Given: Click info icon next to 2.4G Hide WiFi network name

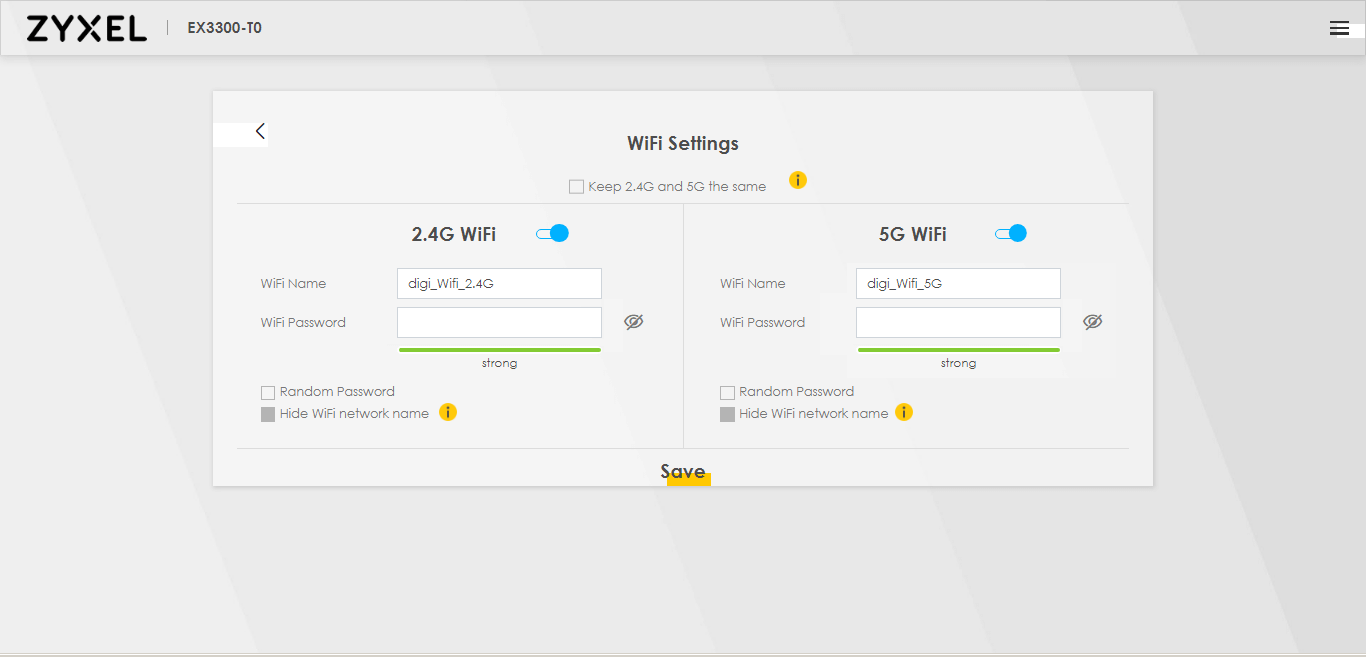Looking at the screenshot, I should point(448,413).
